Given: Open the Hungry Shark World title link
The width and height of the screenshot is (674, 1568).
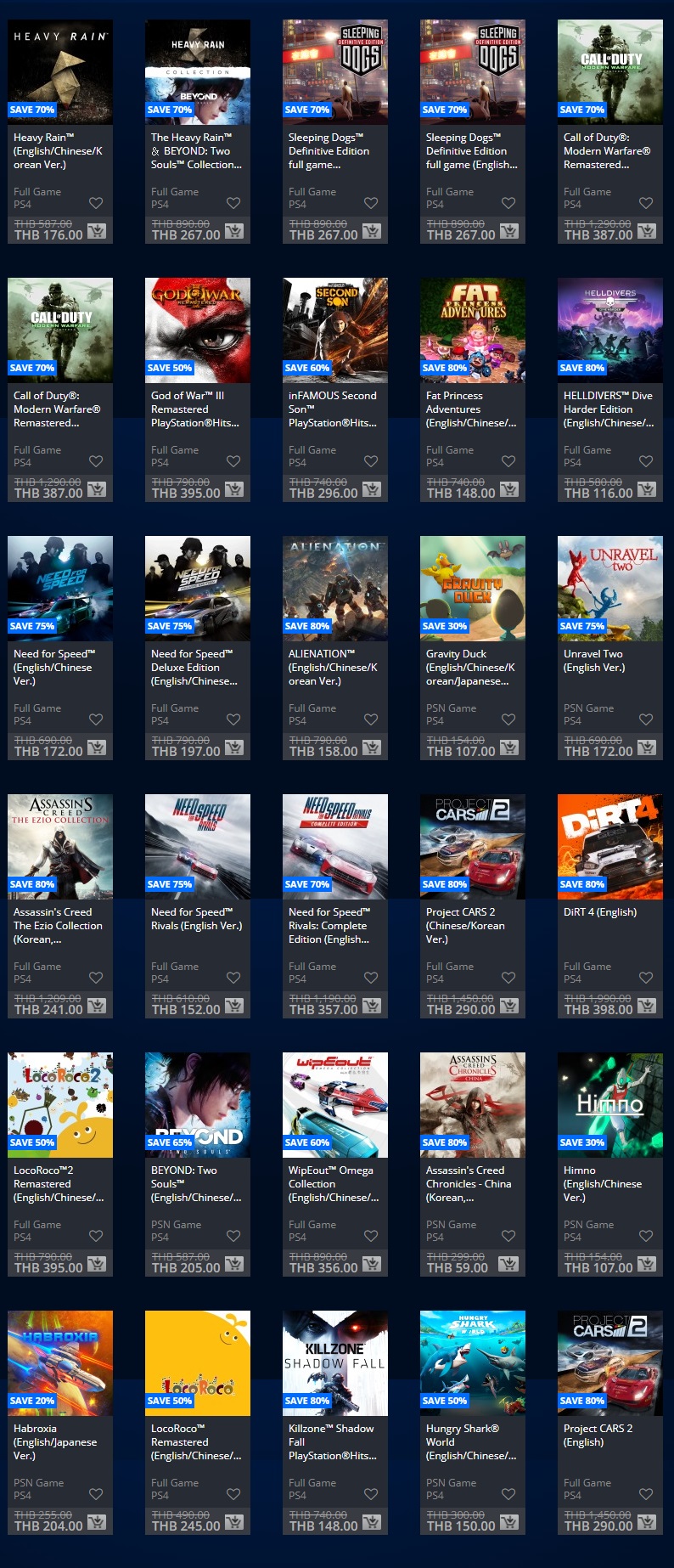Looking at the screenshot, I should pyautogui.click(x=471, y=1442).
